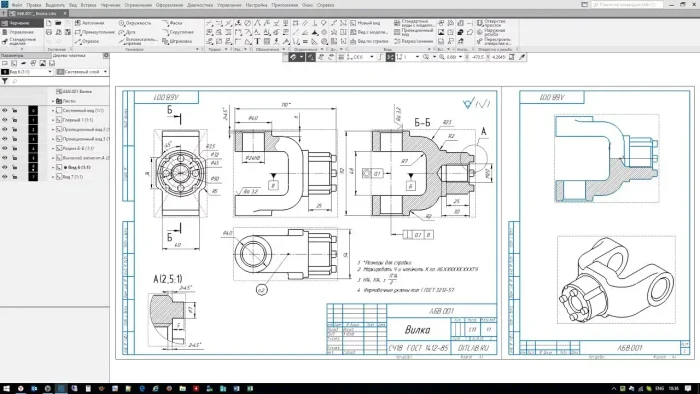Open the СК 0 coordinate system dropdown

(x=371, y=57)
